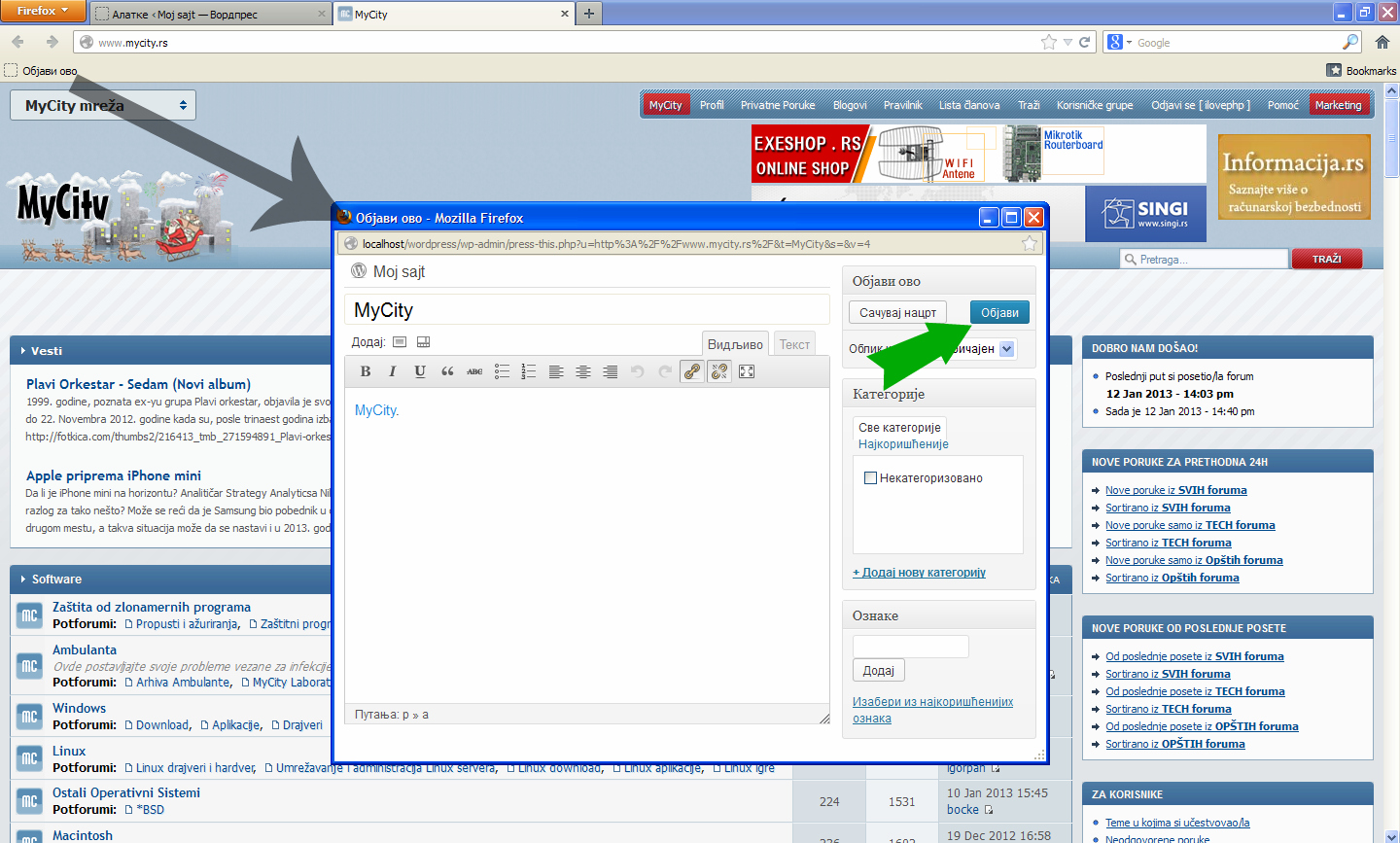Click the first media icon beside Додај

(x=400, y=342)
